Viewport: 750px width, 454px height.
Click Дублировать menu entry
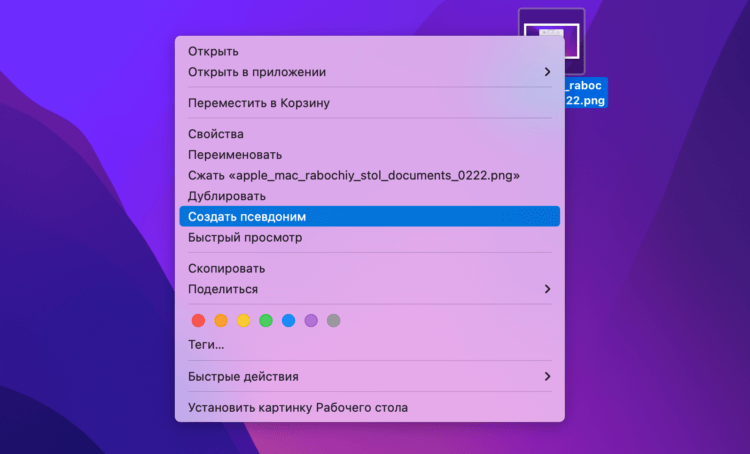click(x=369, y=196)
